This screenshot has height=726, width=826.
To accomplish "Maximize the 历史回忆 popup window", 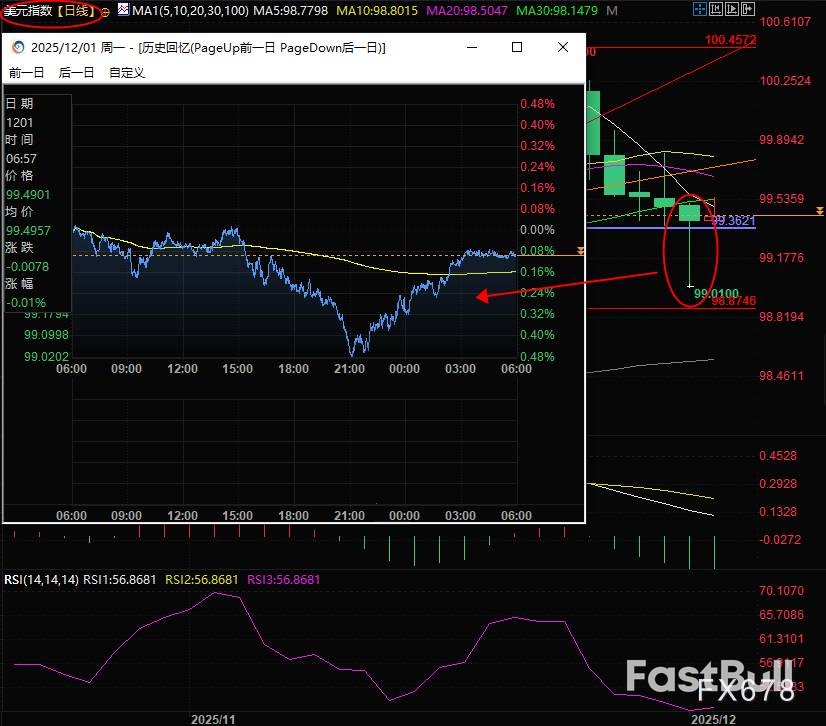I will (x=517, y=48).
